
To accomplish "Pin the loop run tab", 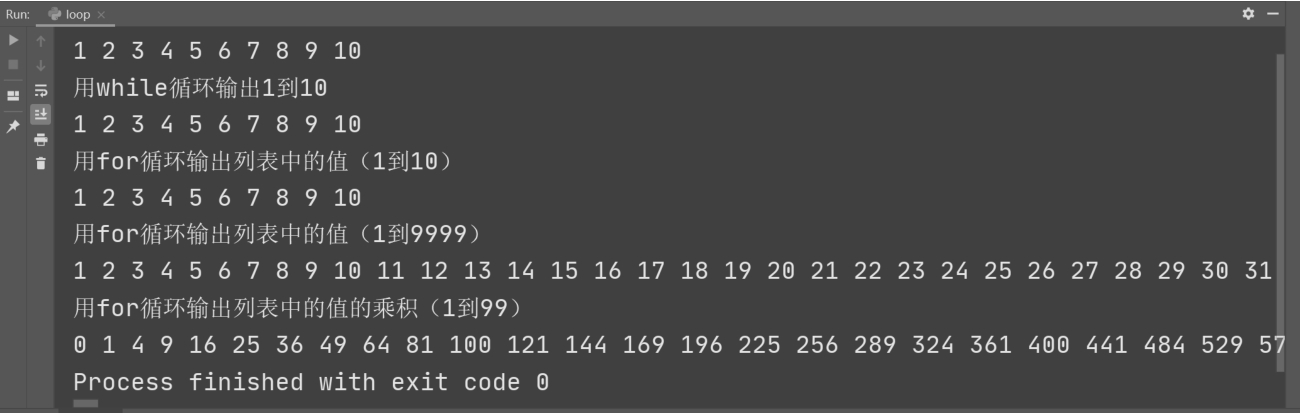I will (x=14, y=127).
